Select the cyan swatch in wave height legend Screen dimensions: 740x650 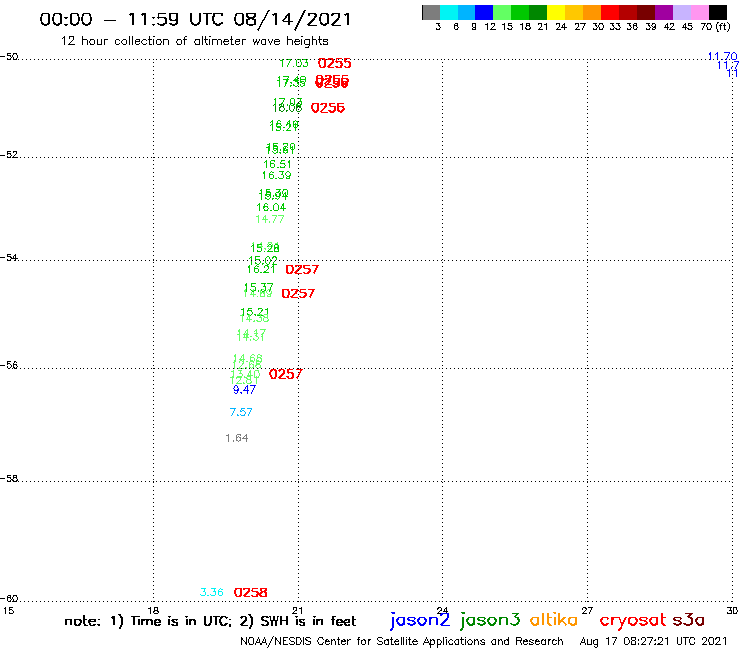(449, 12)
